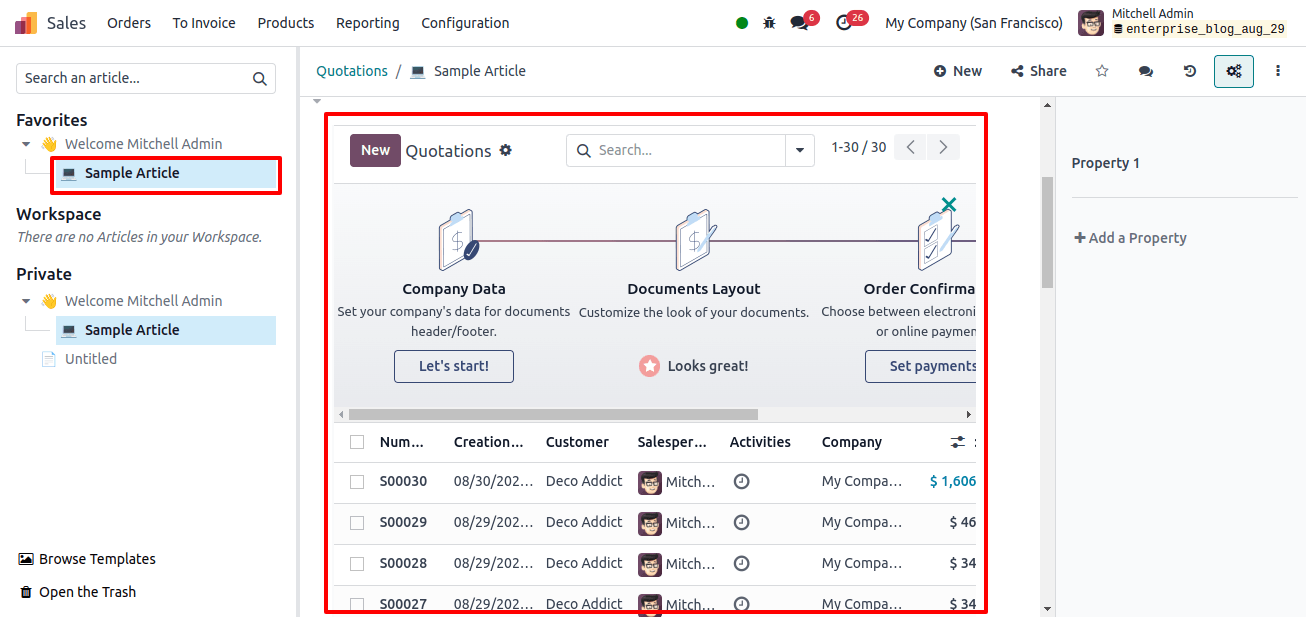Screen dimensions: 1306x617
Task: Click the small caret above the embedded view
Action: pos(317,102)
